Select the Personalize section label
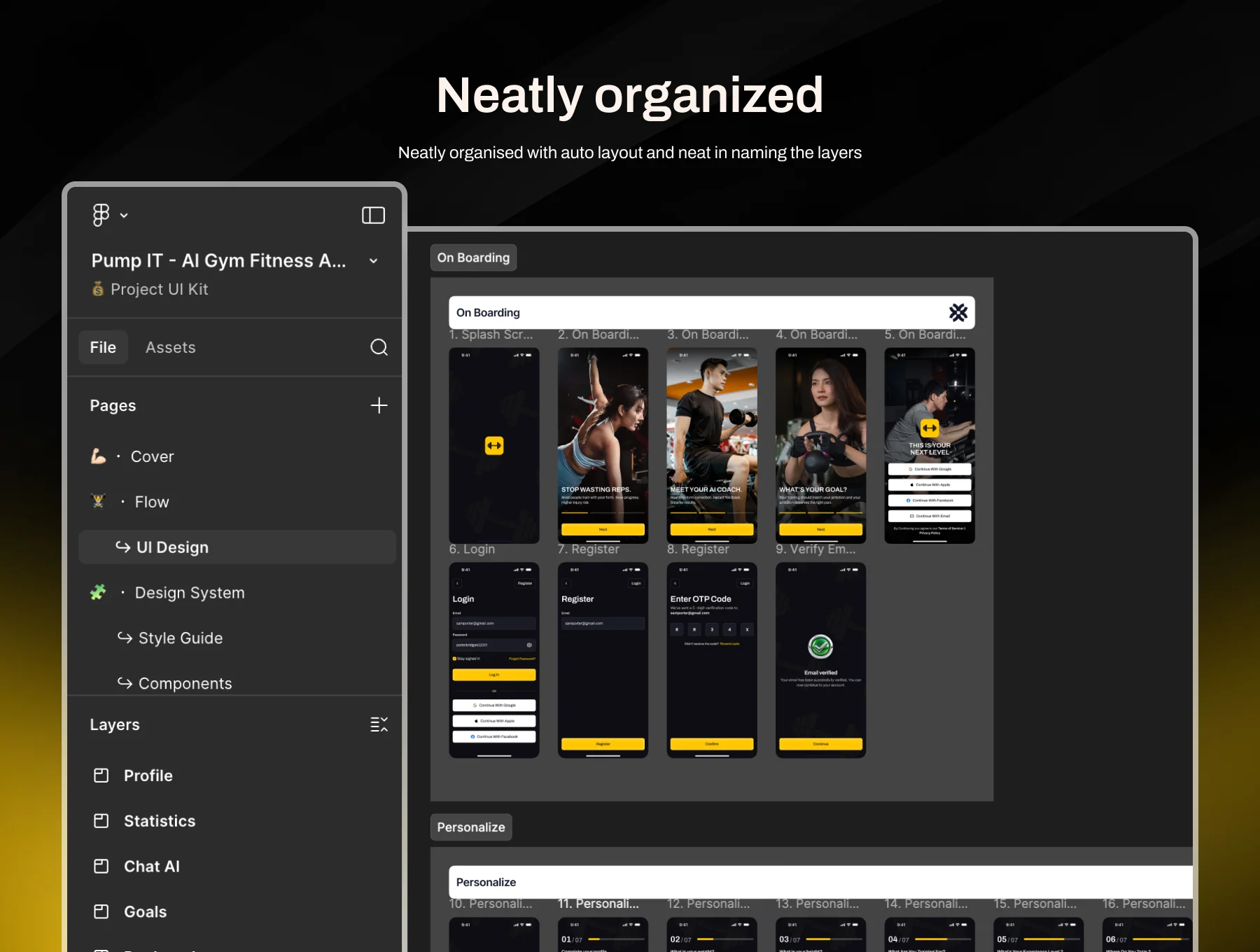Screen dimensions: 1260x952 pos(471,827)
